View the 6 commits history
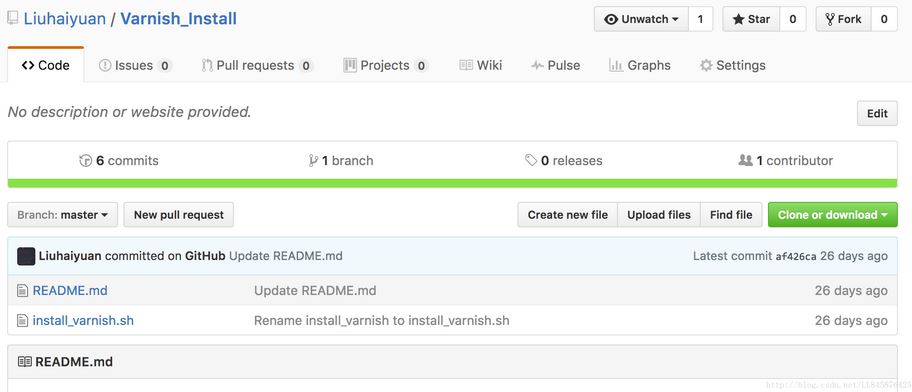The image size is (912, 392). click(119, 161)
